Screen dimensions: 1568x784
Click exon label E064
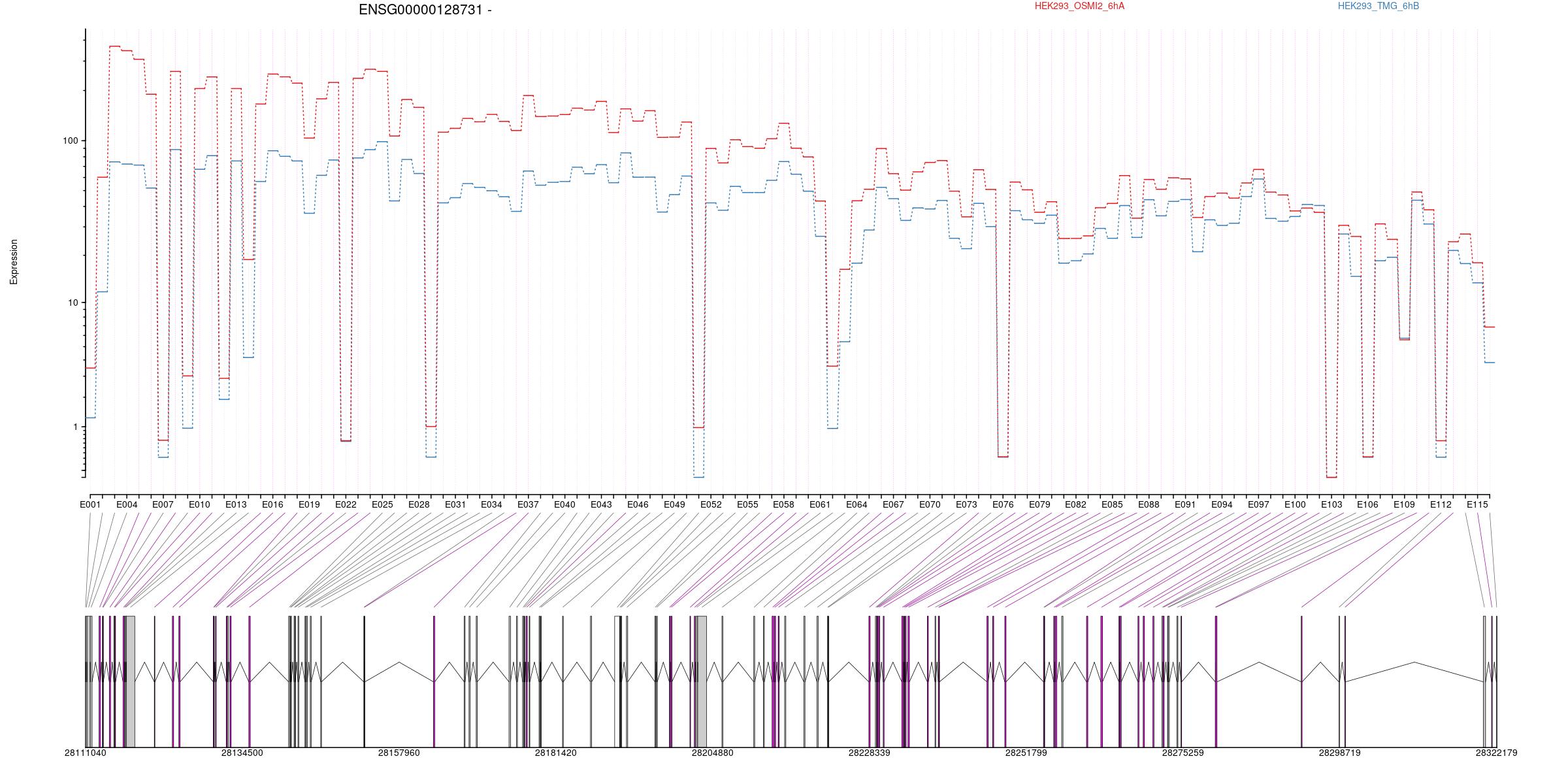pyautogui.click(x=857, y=504)
